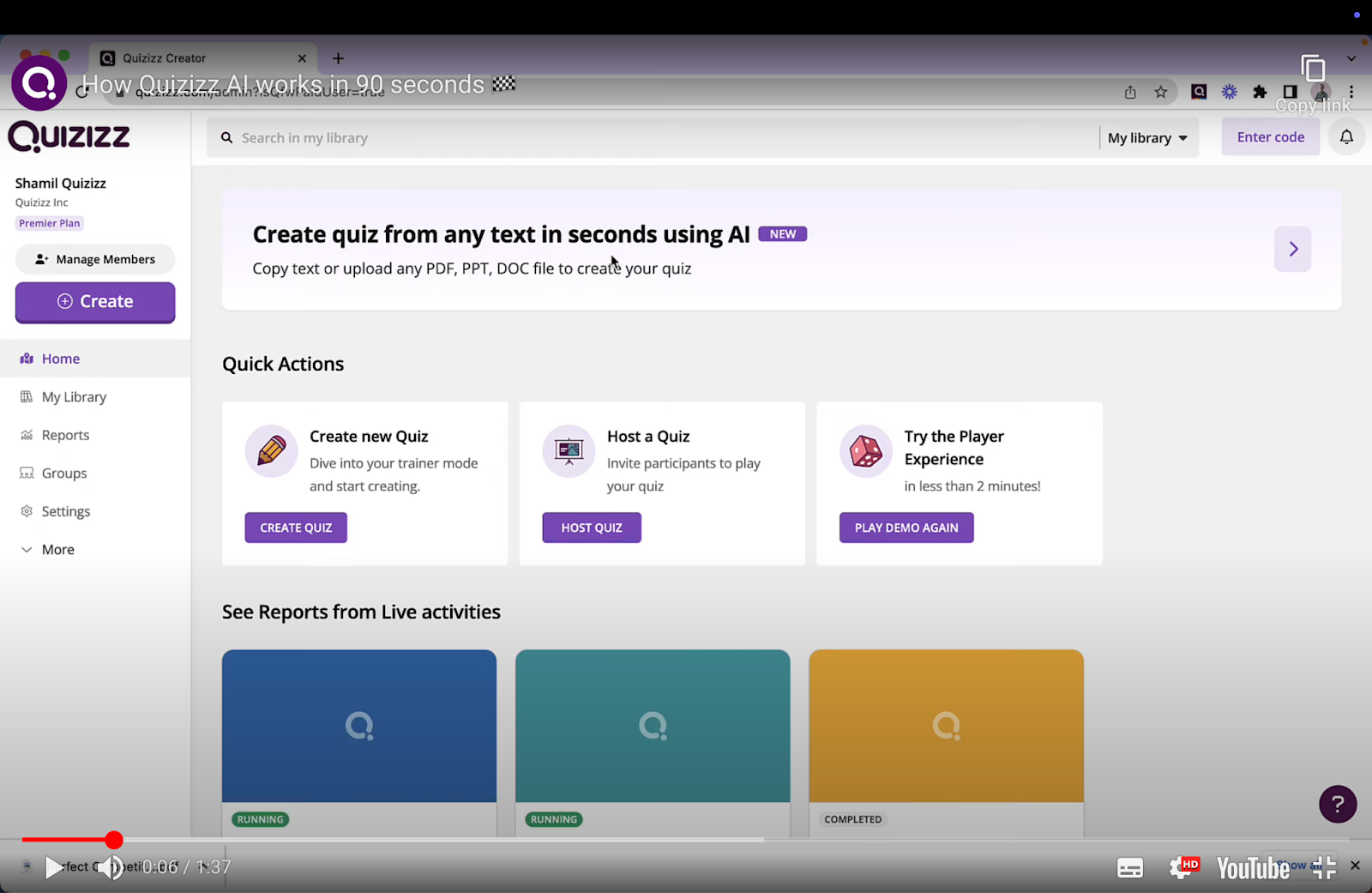
Task: Click the Quizizz logo
Action: pos(69,136)
